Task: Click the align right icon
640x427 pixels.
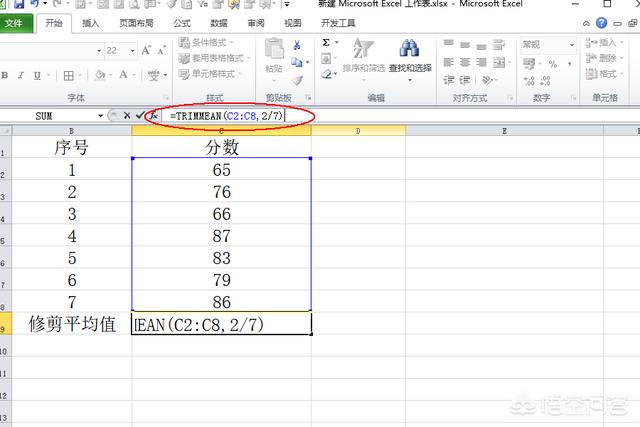Action: tap(481, 62)
